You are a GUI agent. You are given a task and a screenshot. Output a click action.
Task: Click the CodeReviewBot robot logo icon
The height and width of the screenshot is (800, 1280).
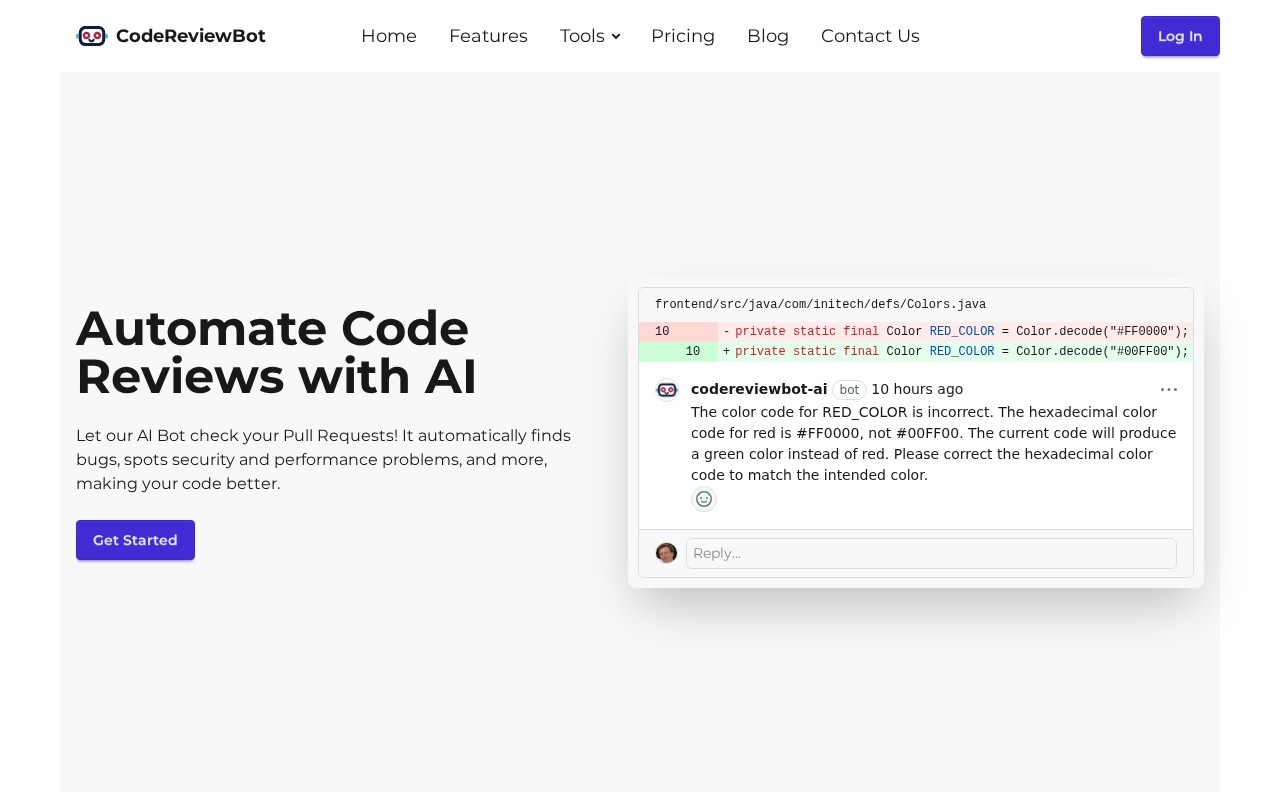point(92,36)
